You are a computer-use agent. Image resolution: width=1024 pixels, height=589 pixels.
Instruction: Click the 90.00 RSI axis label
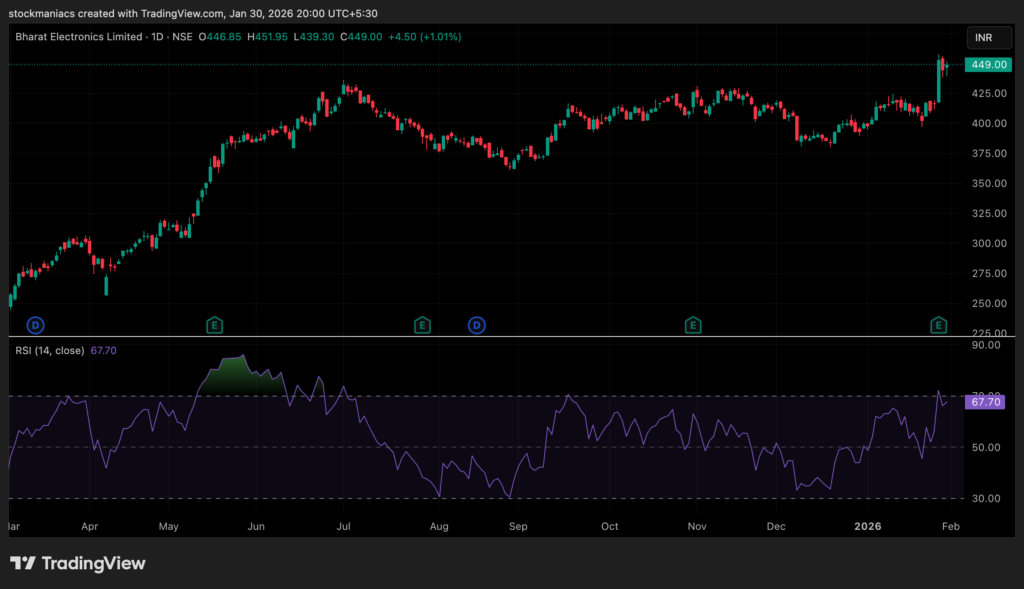[986, 345]
